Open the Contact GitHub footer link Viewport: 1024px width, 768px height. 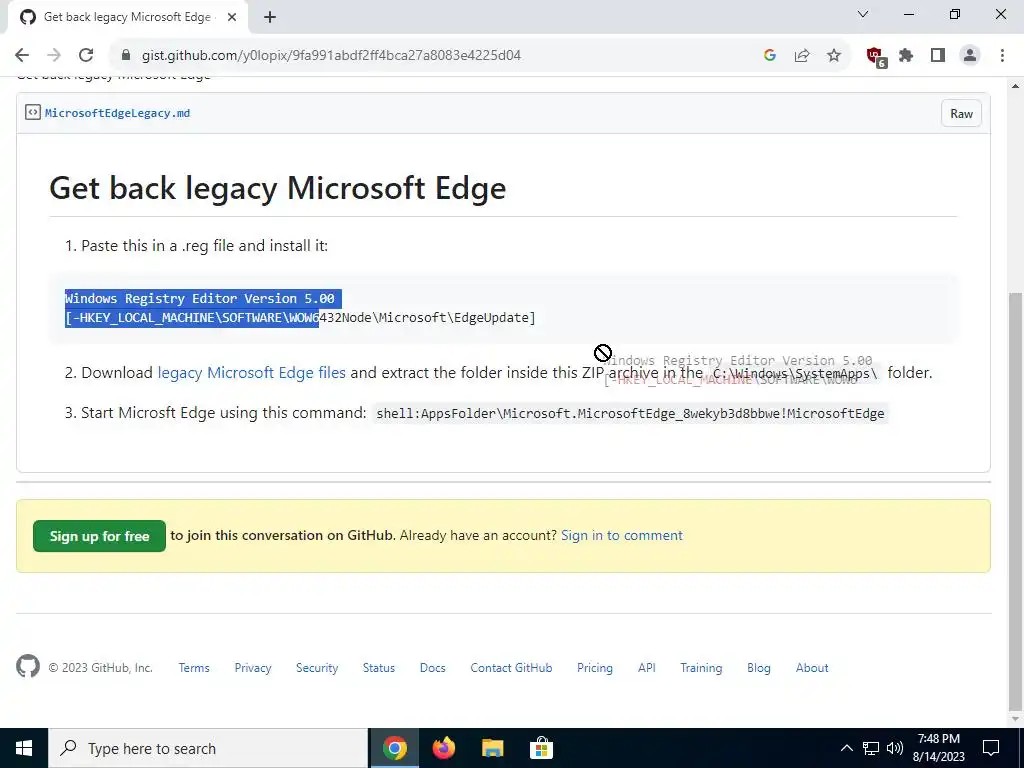pyautogui.click(x=511, y=668)
